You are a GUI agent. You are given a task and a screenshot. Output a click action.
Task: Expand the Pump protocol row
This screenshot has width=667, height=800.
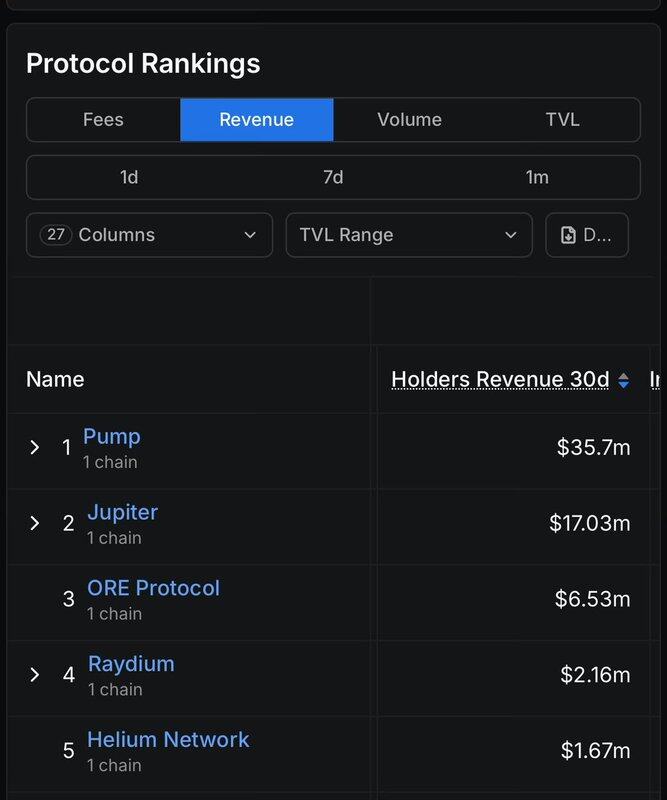pyautogui.click(x=35, y=447)
